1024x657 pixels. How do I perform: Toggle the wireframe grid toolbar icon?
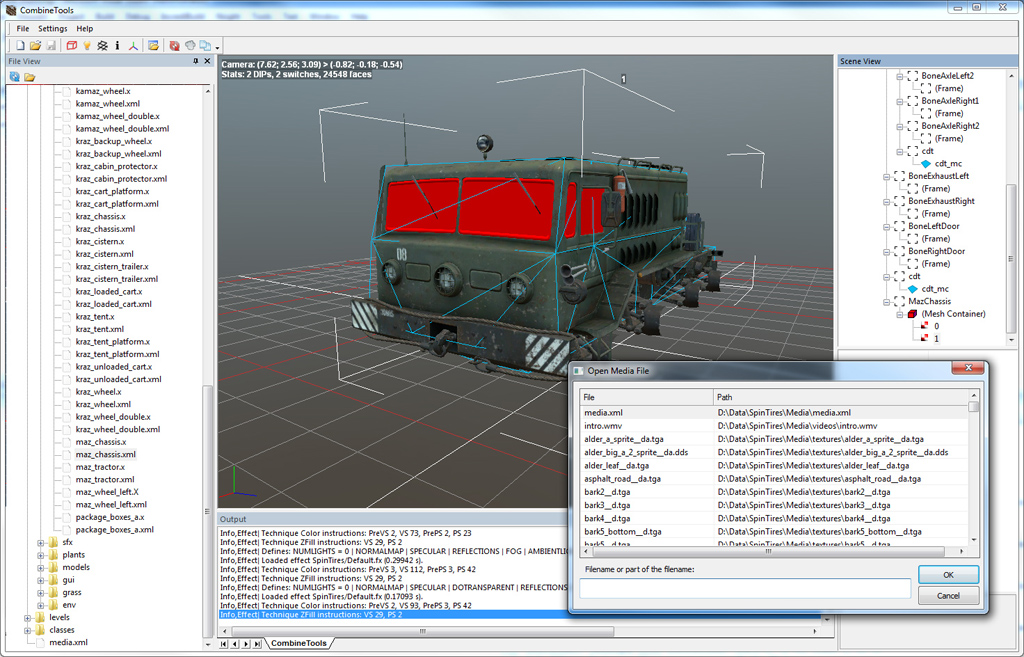pyautogui.click(x=102, y=46)
